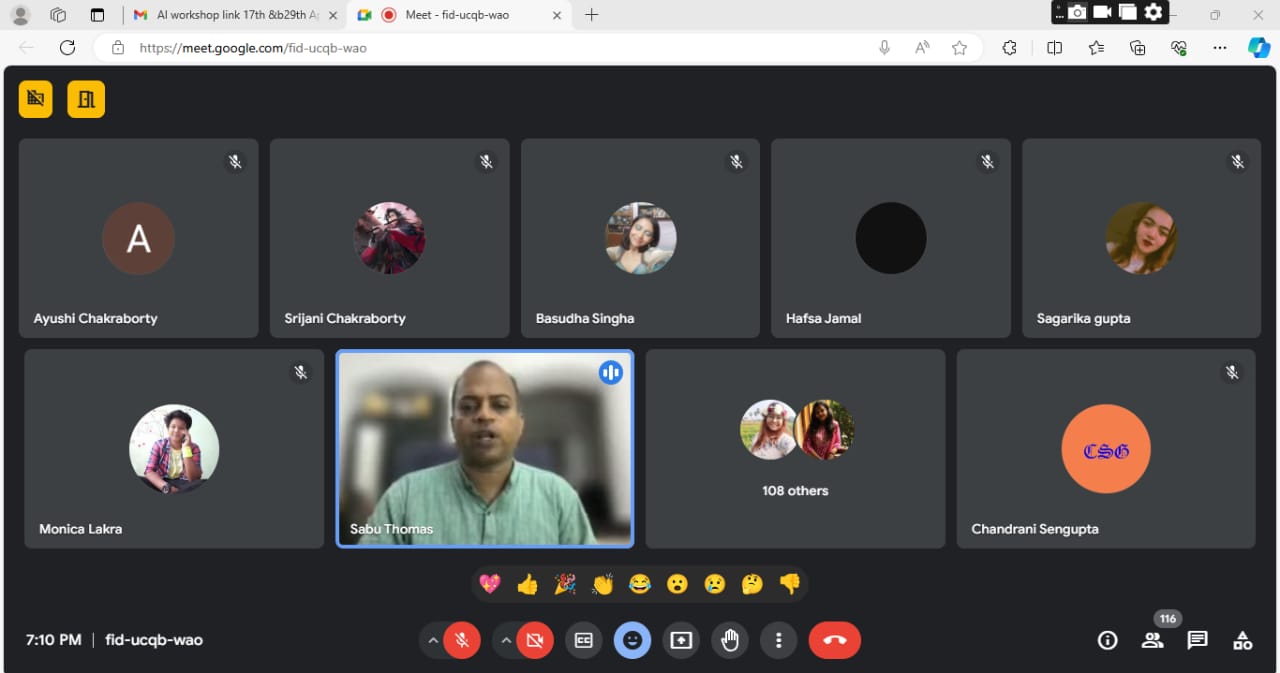The height and width of the screenshot is (673, 1280).
Task: Click the red leave call button
Action: point(834,640)
